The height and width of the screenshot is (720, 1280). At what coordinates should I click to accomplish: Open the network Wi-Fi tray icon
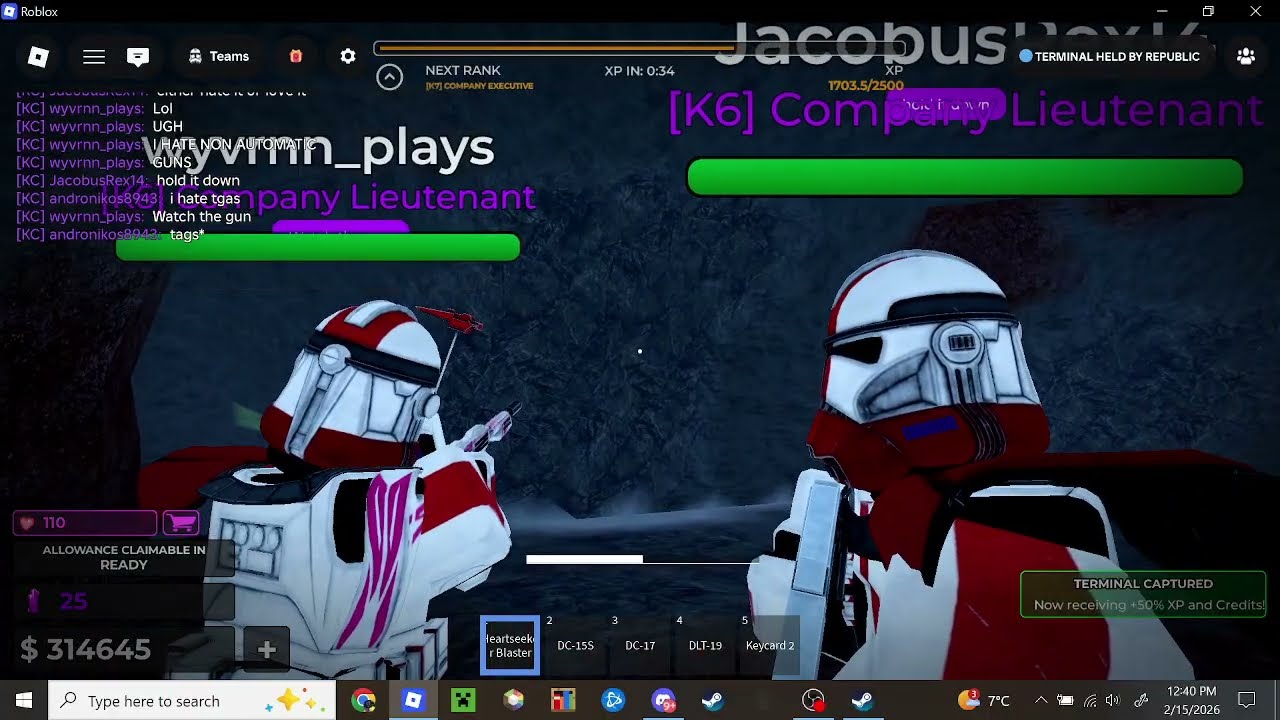[1090, 701]
